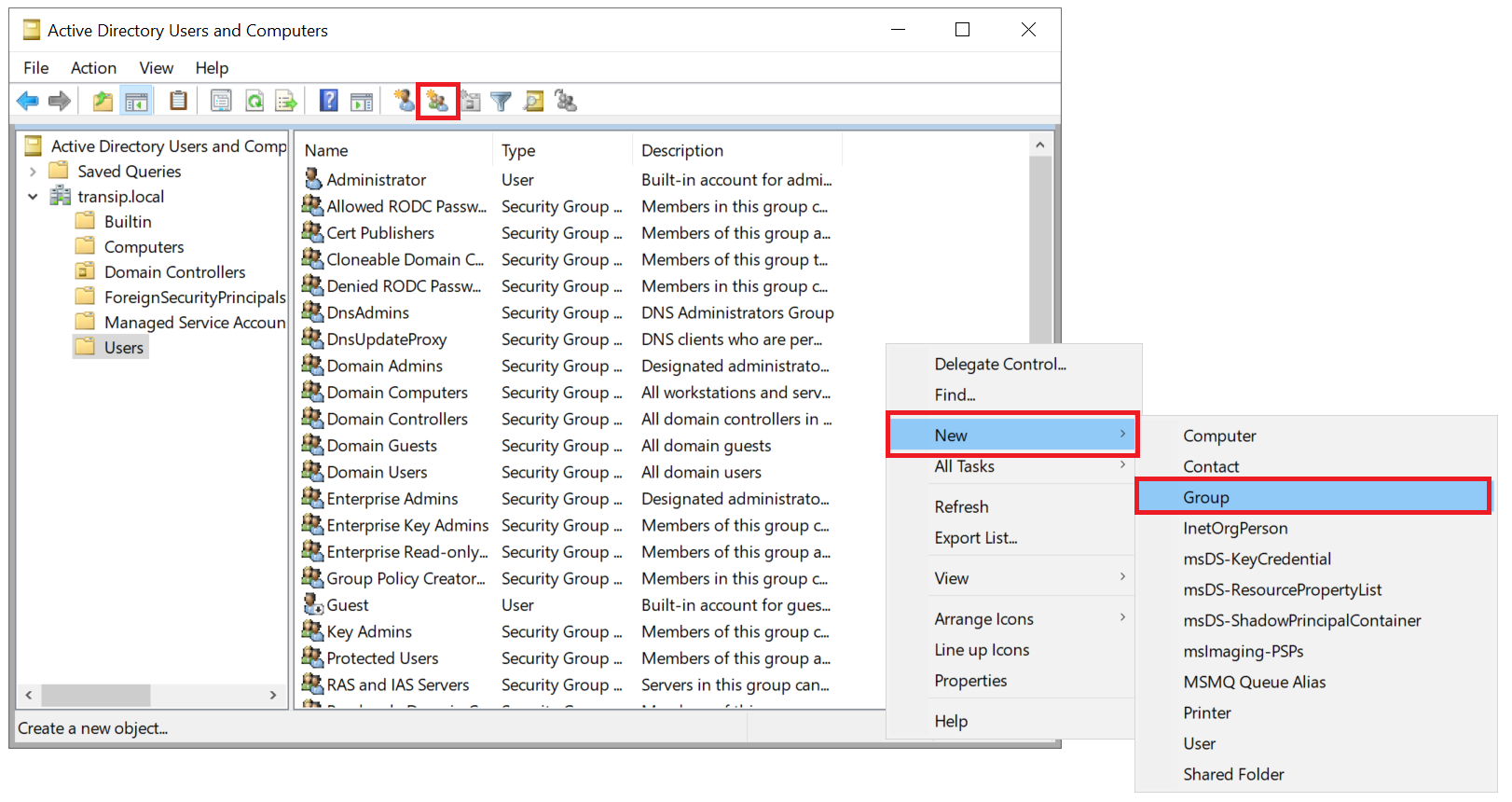Select Group from the New submenu
Image resolution: width=1512 pixels, height=802 pixels.
(x=1313, y=497)
